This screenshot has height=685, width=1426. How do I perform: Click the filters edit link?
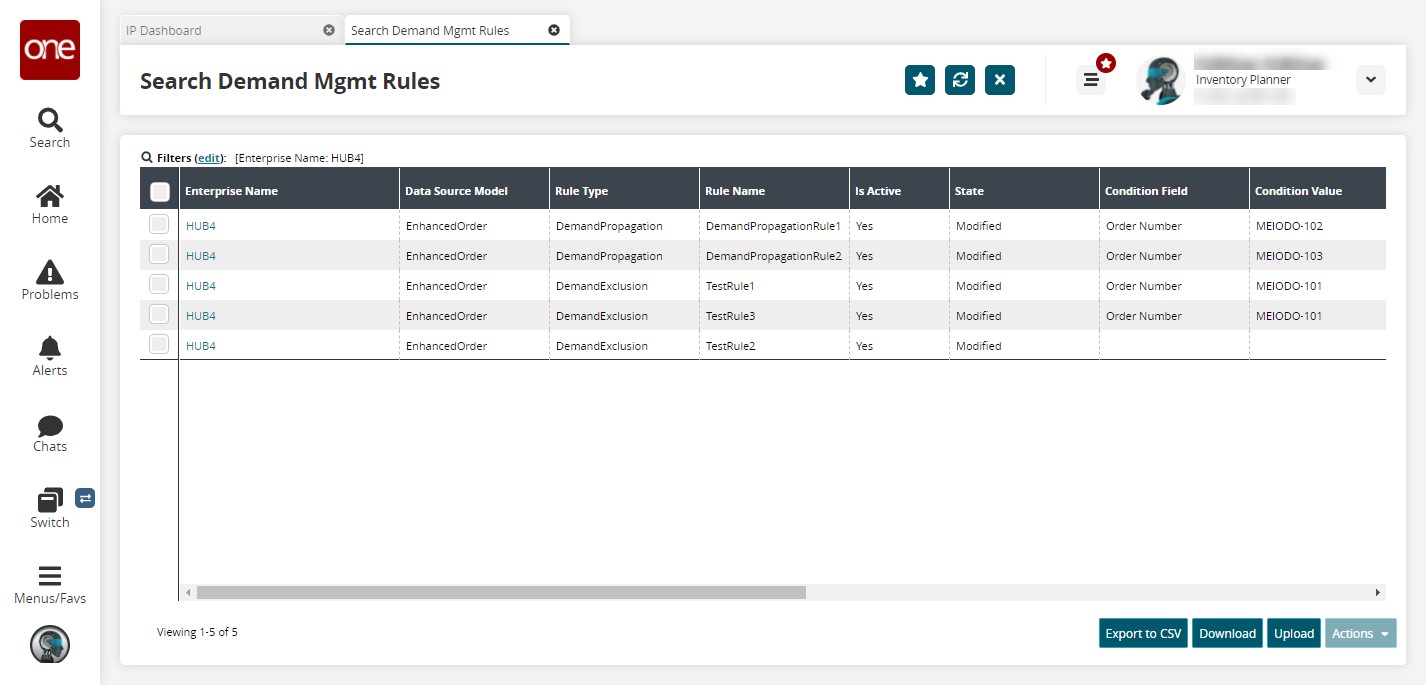[209, 158]
